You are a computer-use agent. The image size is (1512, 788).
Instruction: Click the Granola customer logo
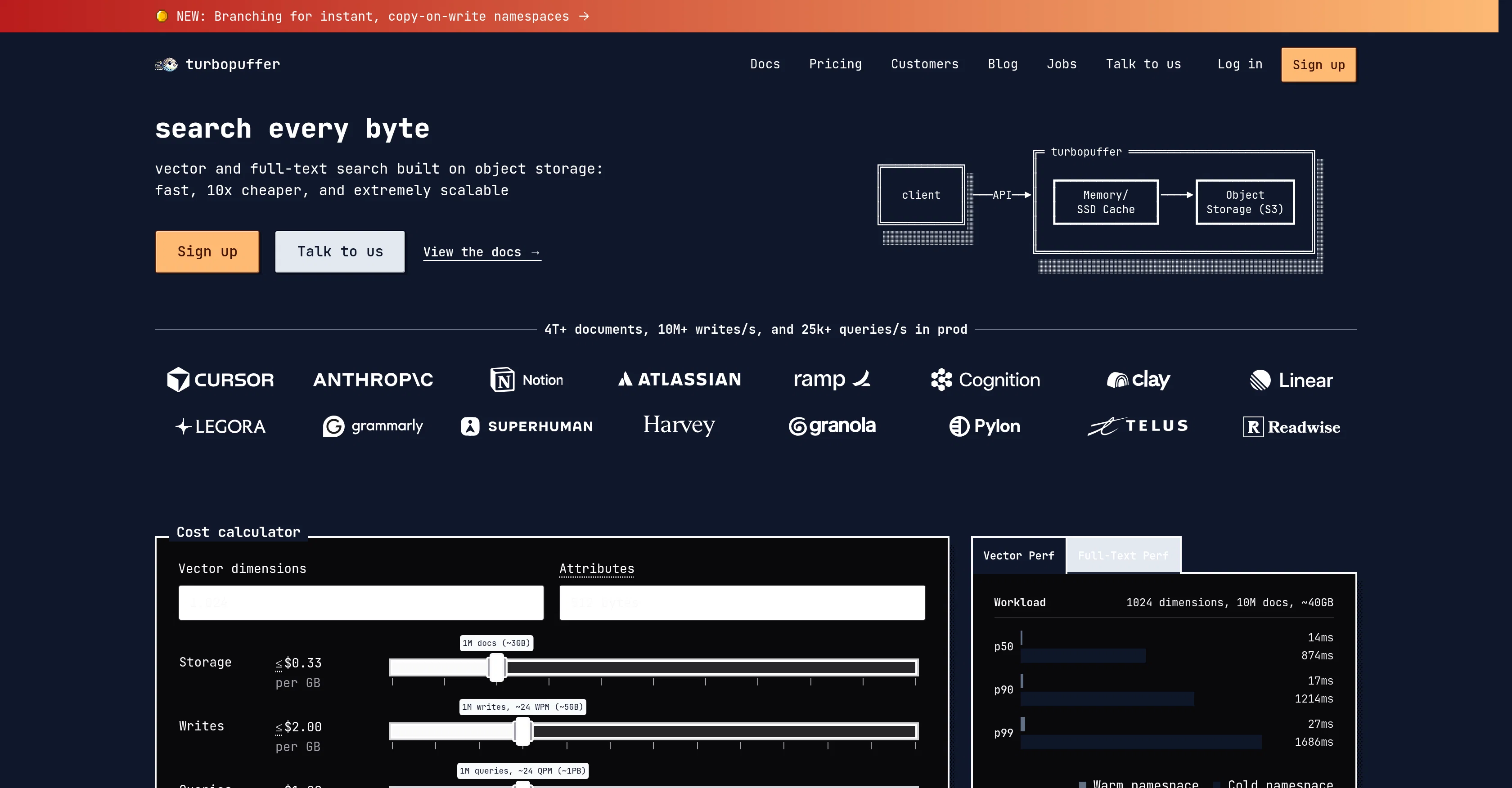click(832, 426)
